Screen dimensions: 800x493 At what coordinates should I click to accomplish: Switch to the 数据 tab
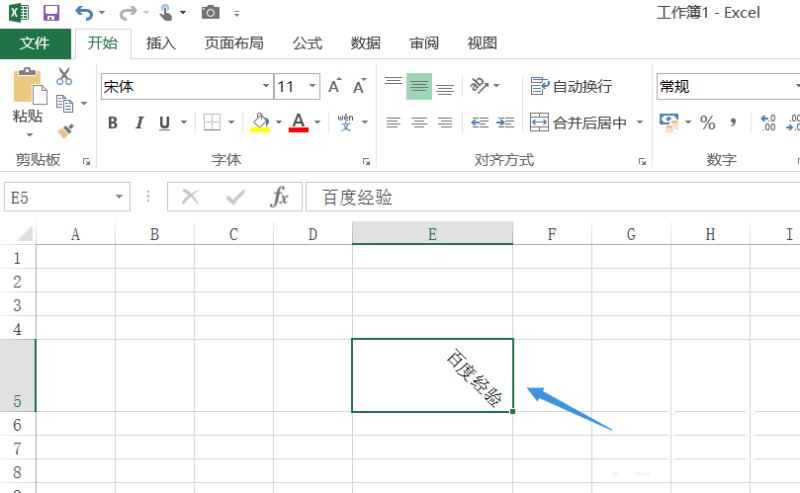pos(366,43)
